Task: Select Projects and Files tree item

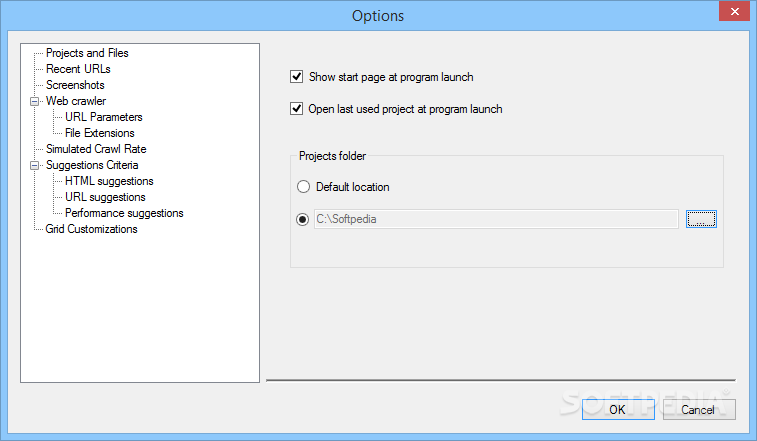Action: (87, 53)
